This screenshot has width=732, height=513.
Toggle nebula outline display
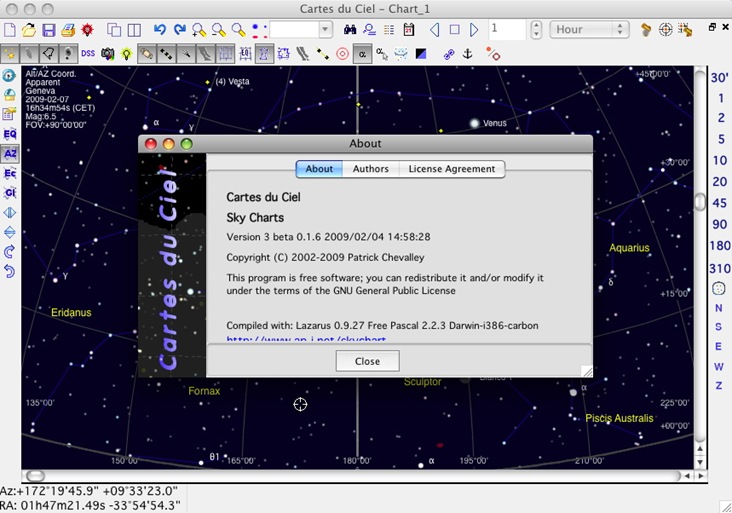[x=49, y=54]
